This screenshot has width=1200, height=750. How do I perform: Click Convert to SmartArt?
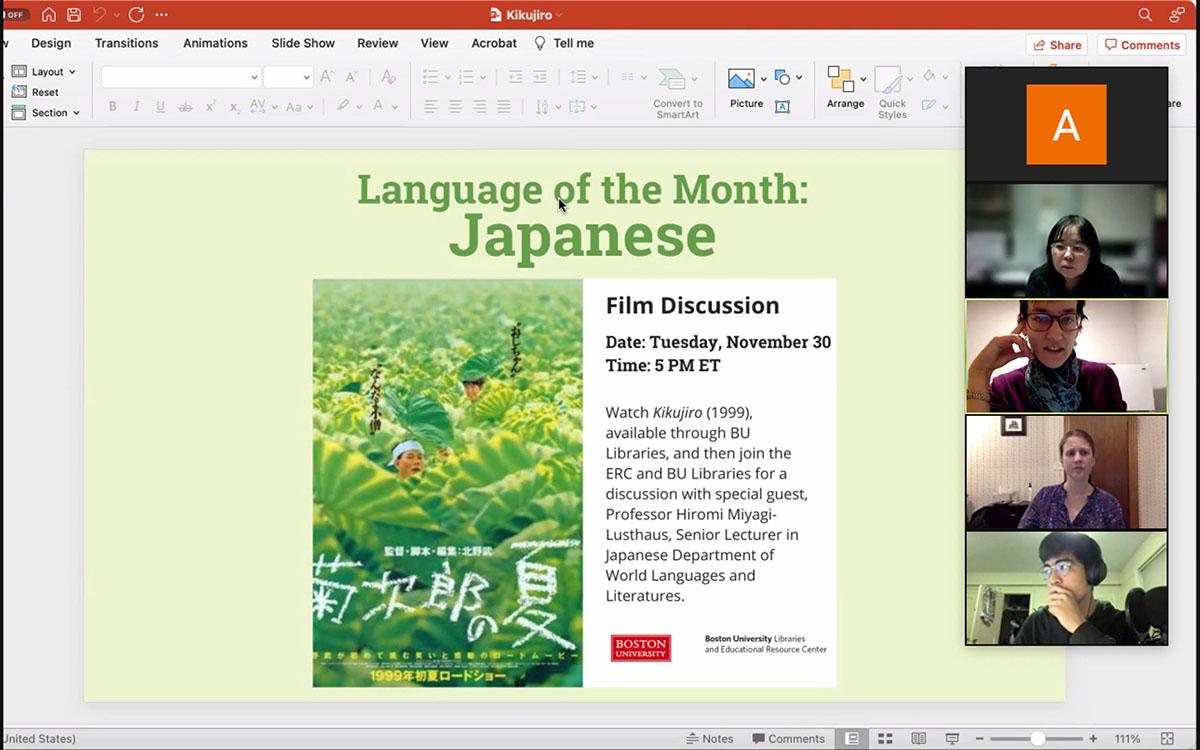pos(678,94)
